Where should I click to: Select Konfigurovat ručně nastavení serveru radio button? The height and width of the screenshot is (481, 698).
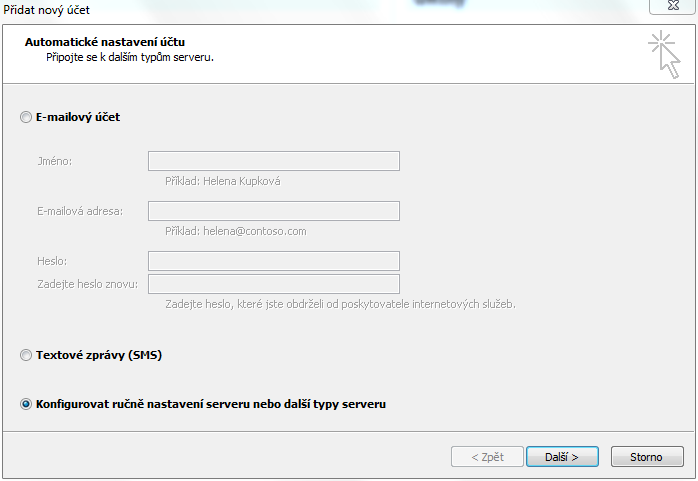pyautogui.click(x=26, y=404)
